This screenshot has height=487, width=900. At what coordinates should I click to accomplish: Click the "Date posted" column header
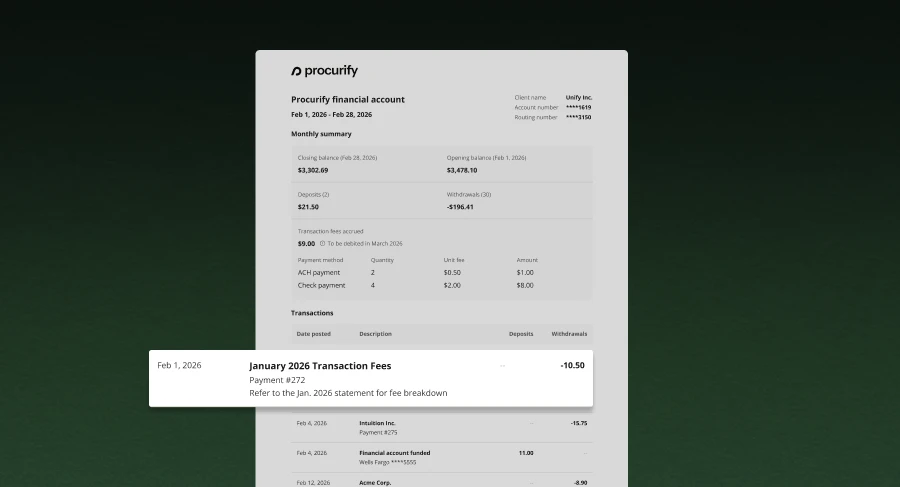pos(313,334)
